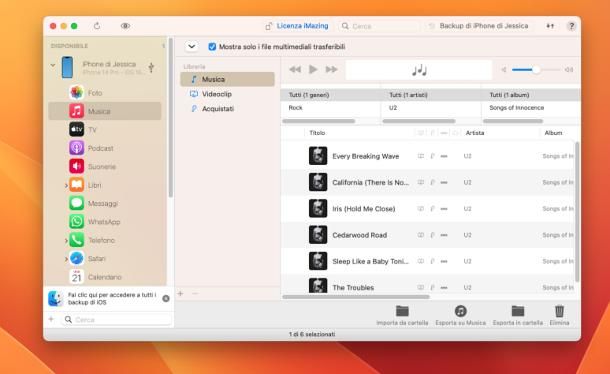Screen dimensions: 610x374
Task: Select the iPhone di Jessica device
Action: (x=109, y=67)
